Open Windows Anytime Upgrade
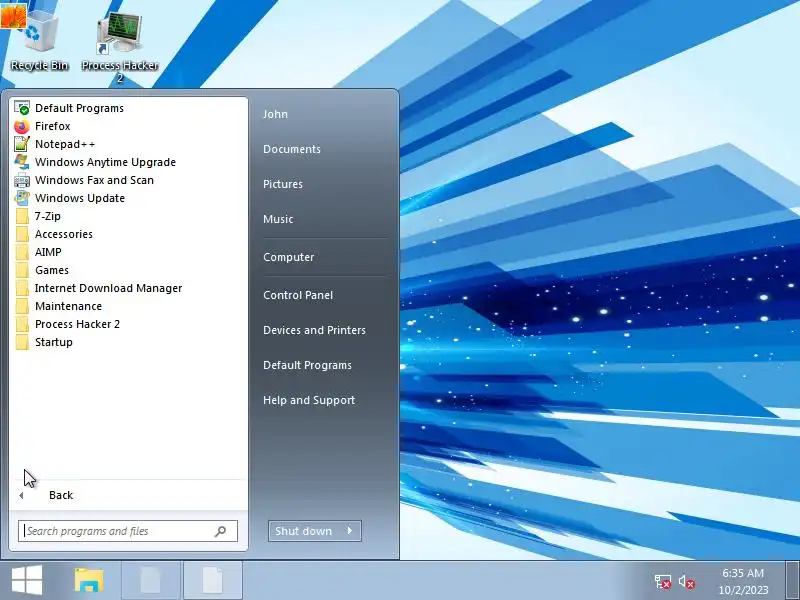Screen dimensions: 800x600 (128, 162)
